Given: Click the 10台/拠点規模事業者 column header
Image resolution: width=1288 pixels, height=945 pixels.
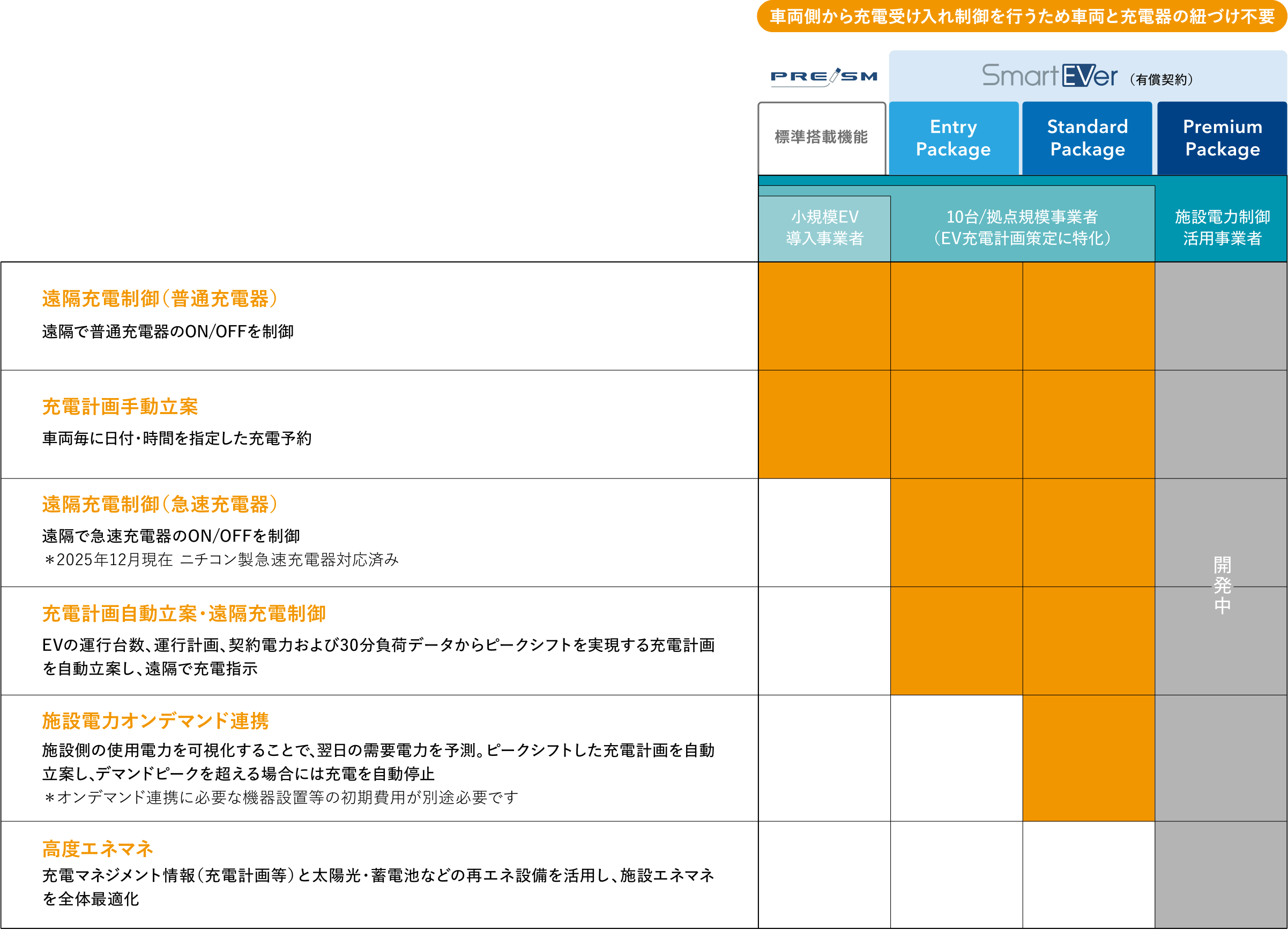Looking at the screenshot, I should pyautogui.click(x=1022, y=228).
